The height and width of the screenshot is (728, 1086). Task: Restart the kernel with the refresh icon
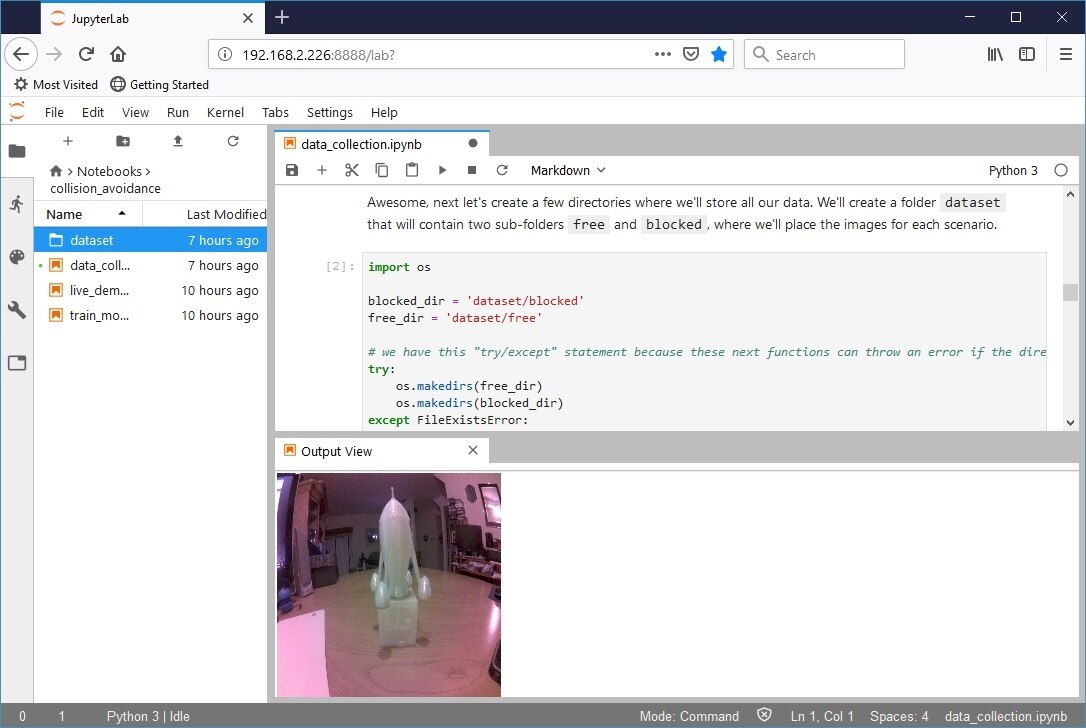(x=502, y=170)
